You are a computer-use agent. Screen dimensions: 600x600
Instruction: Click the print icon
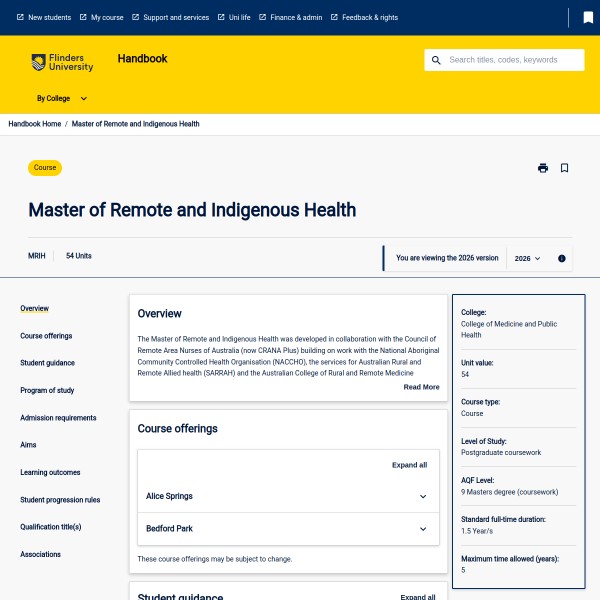543,168
